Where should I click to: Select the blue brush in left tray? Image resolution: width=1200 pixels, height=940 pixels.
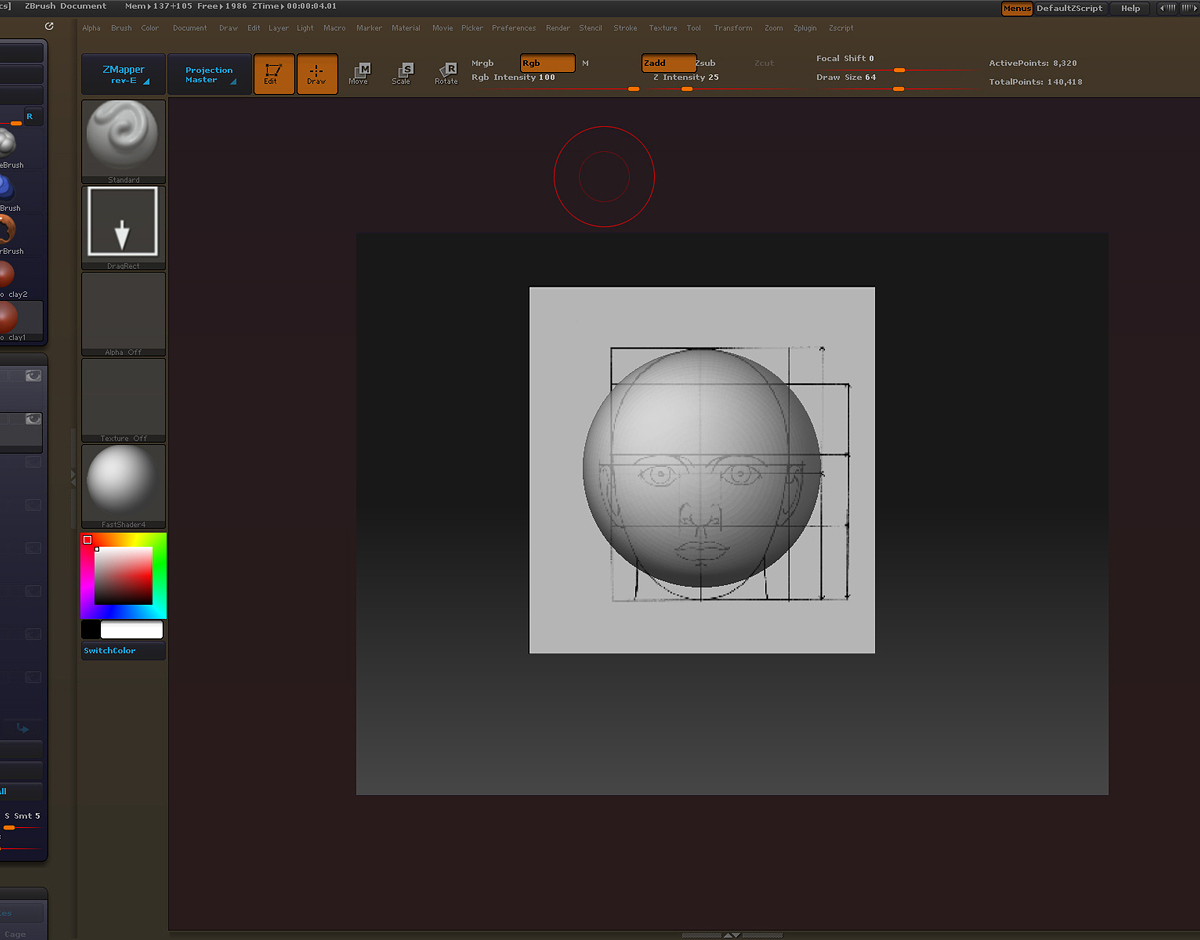[x=6, y=187]
